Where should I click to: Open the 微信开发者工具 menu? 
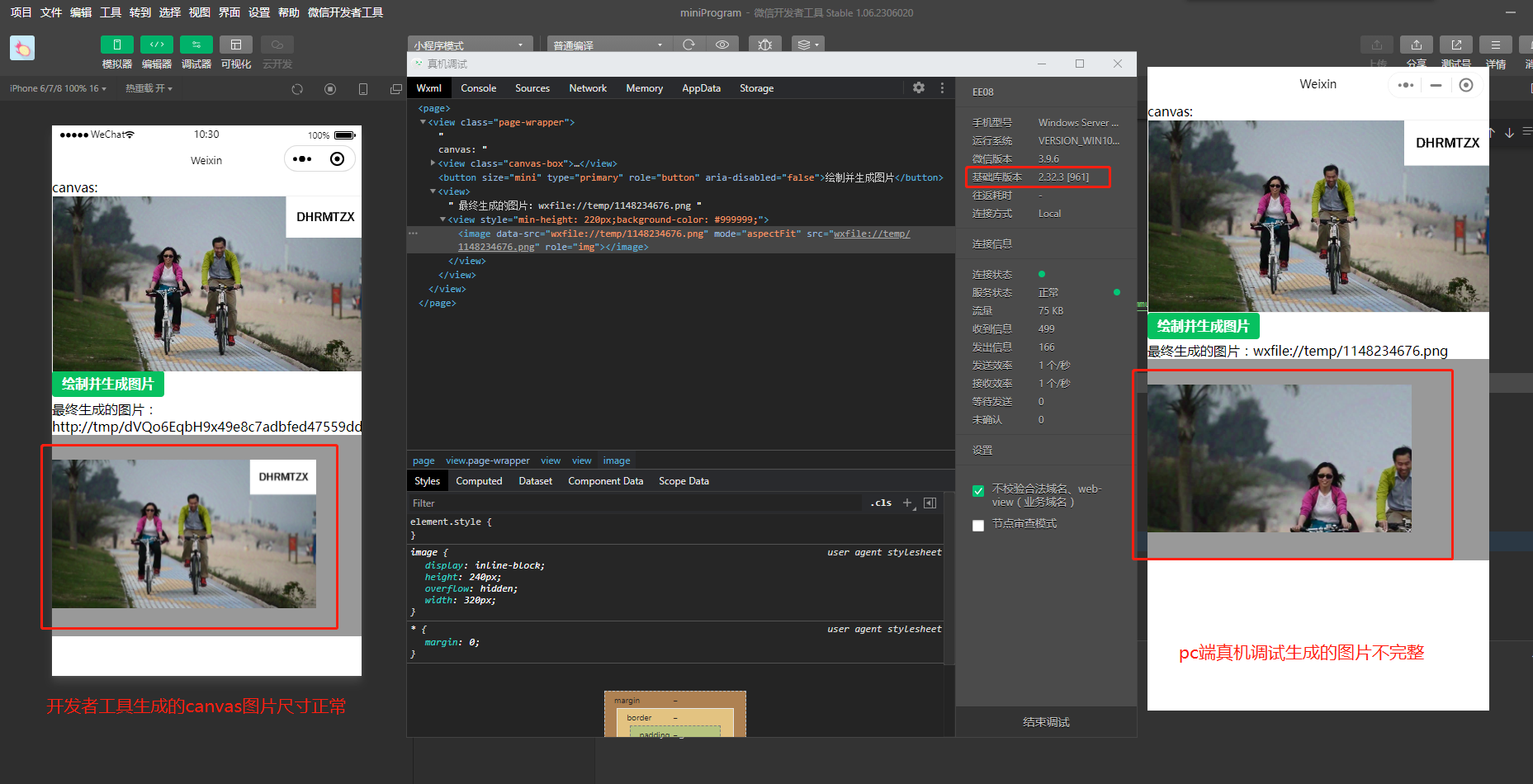click(345, 12)
